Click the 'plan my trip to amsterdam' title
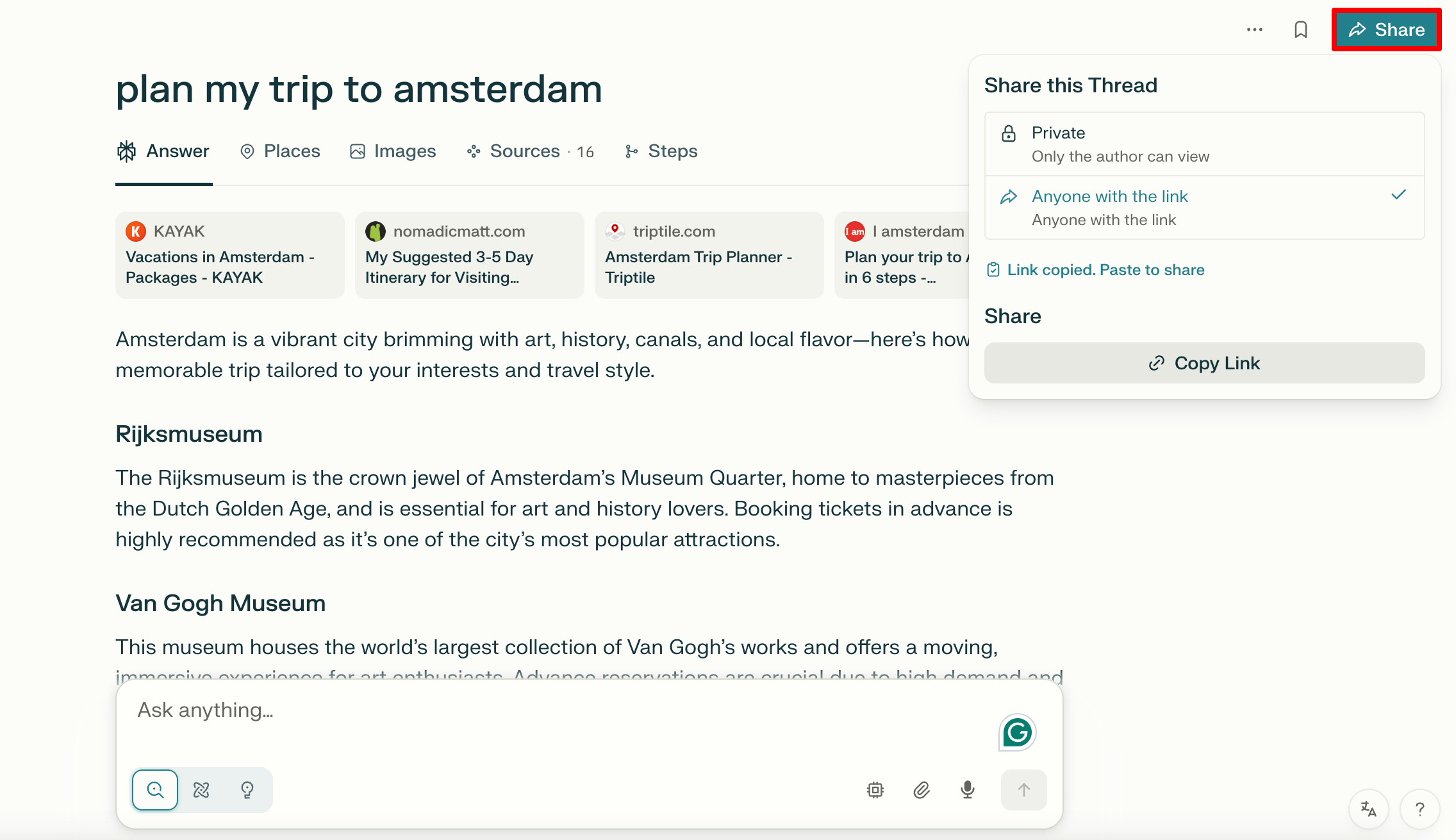 tap(359, 89)
